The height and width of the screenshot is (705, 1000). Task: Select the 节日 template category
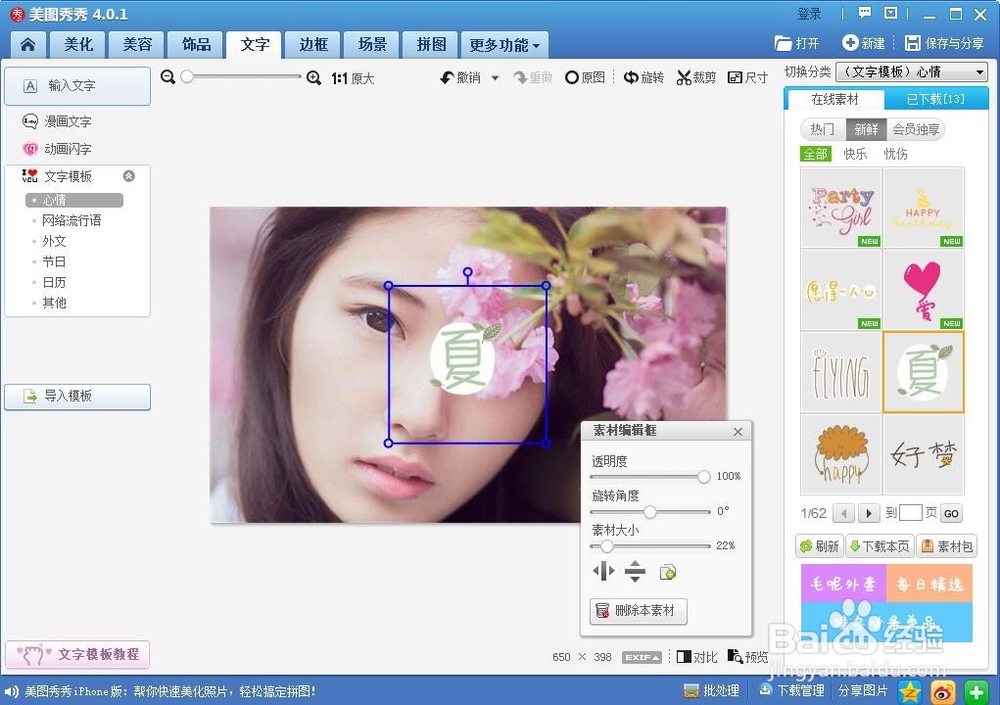[53, 262]
